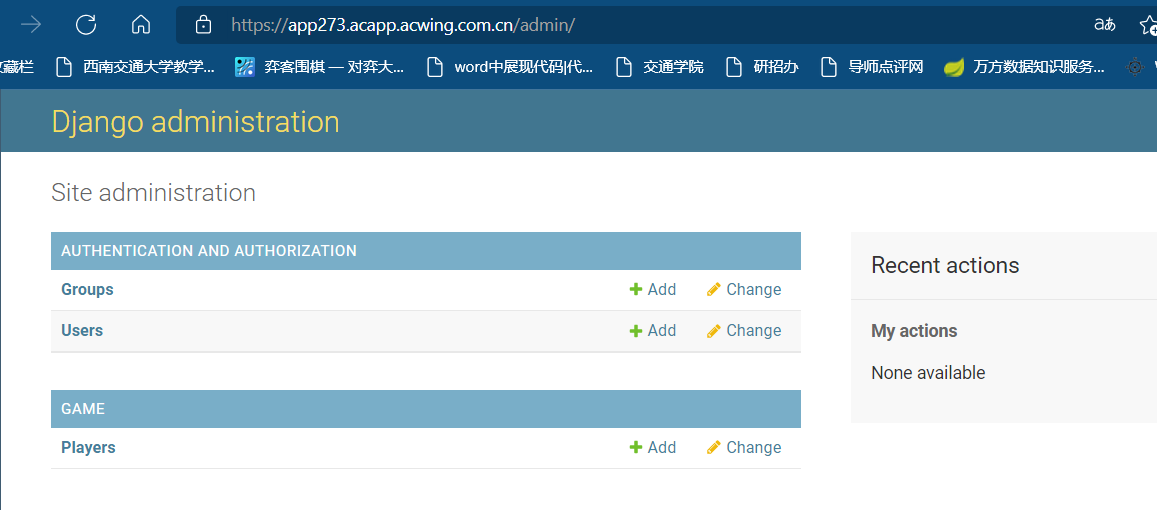1157x510 pixels.
Task: Add a new Group
Action: [653, 289]
